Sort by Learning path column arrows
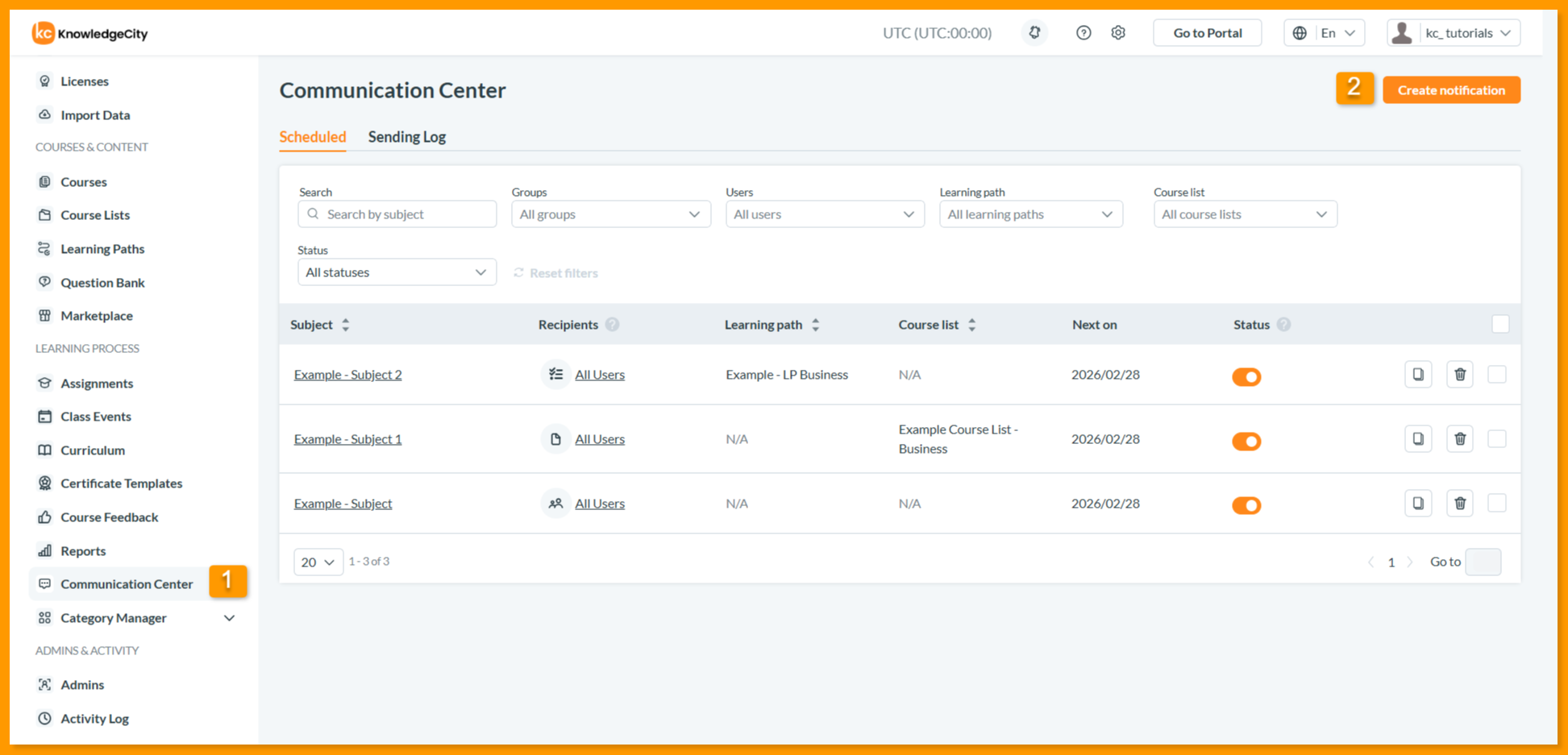 816,325
